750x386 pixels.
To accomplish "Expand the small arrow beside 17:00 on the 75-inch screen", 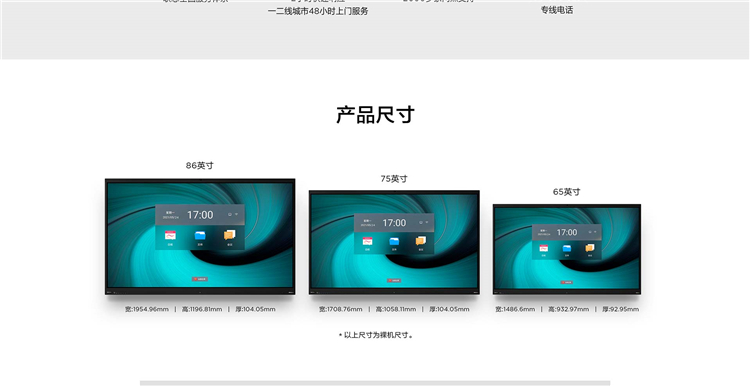I will click(x=427, y=222).
